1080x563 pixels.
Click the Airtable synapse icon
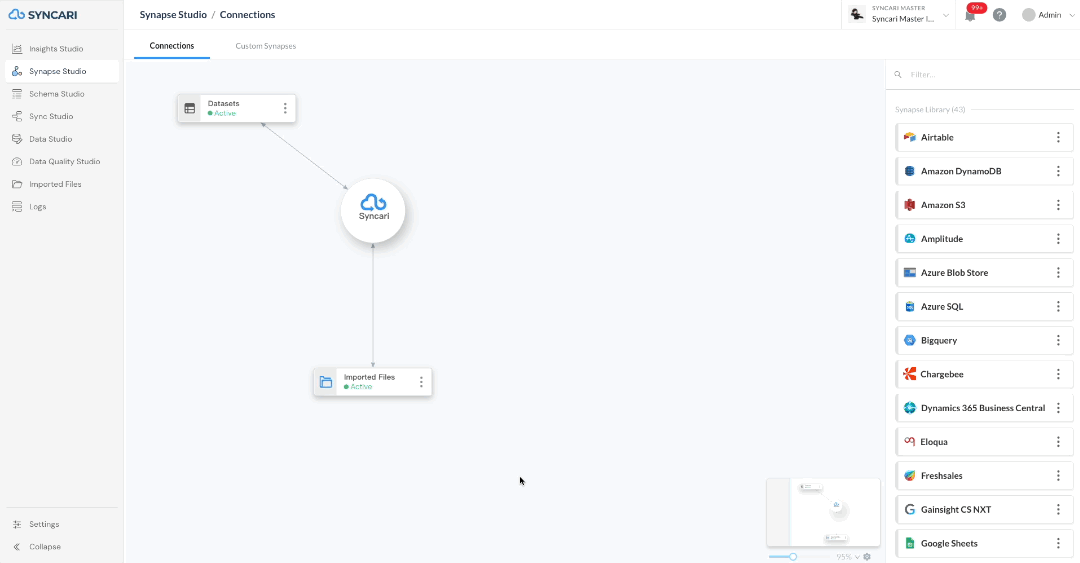coord(910,137)
